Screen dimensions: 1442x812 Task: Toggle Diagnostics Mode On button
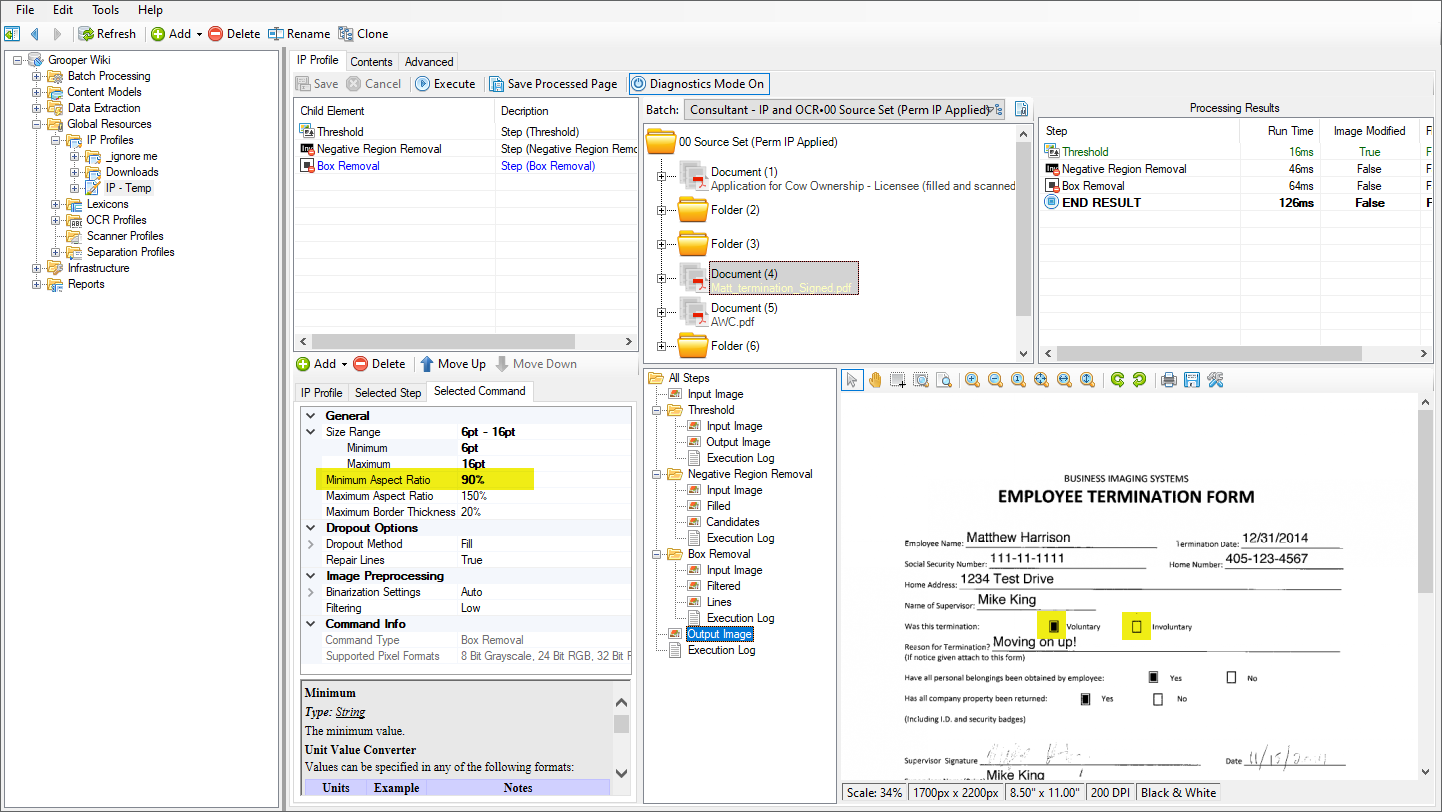point(699,84)
